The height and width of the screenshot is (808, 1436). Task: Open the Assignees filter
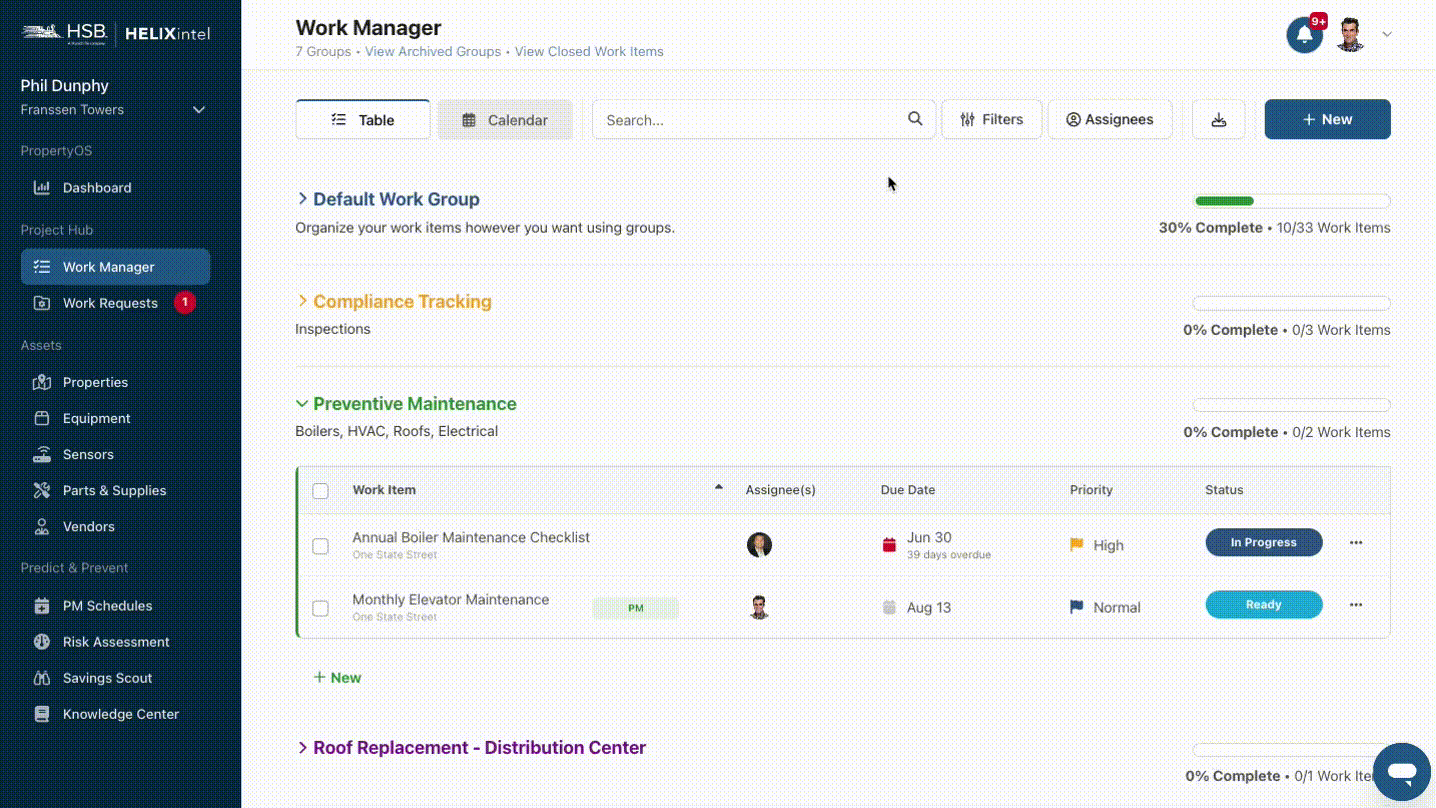pyautogui.click(x=1110, y=119)
